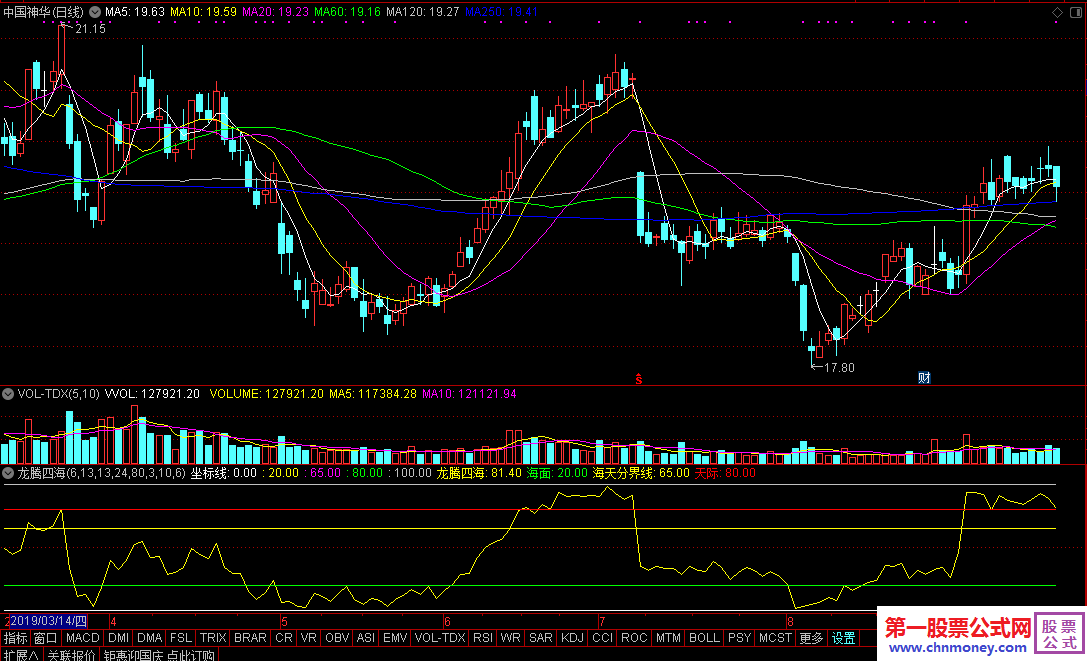Image resolution: width=1087 pixels, height=661 pixels.
Task: Collapse the 龙腾四海 indicator panel arrow
Action: click(8, 473)
